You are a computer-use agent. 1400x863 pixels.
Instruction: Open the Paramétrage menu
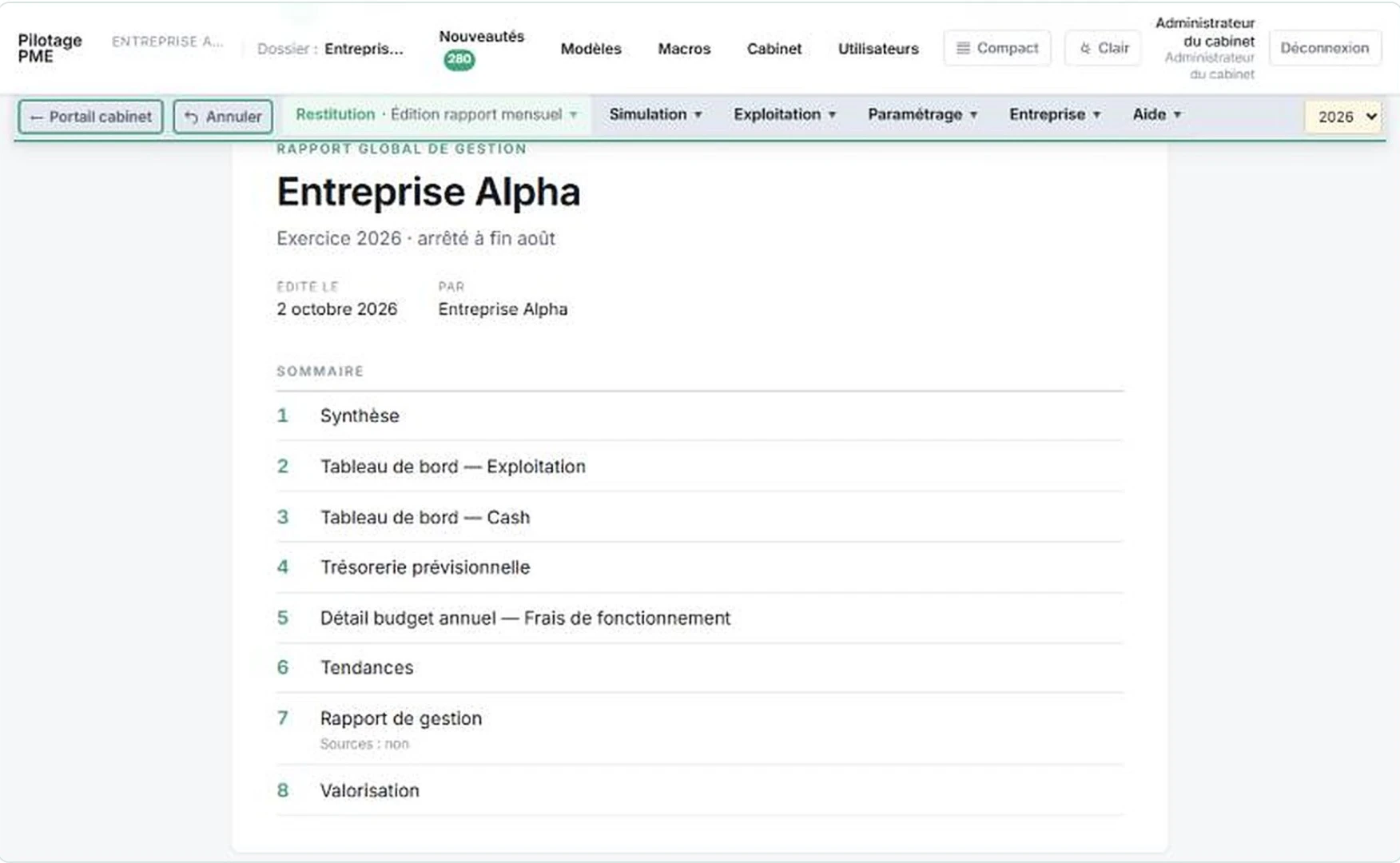[922, 114]
